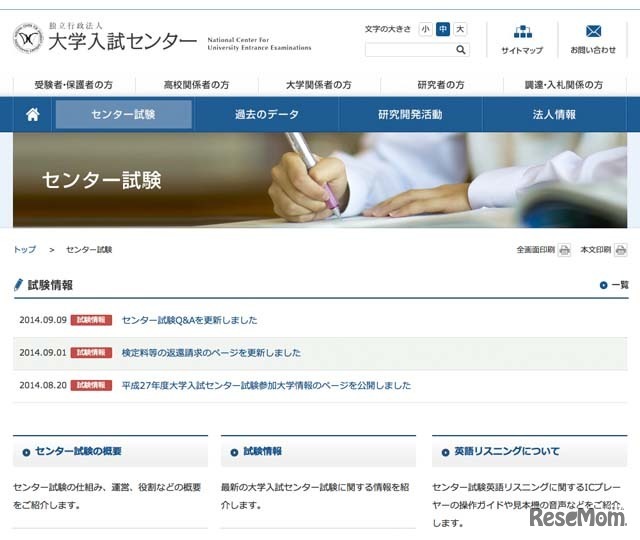Click 本文印刷 text link
The height and width of the screenshot is (540, 640).
click(x=596, y=249)
